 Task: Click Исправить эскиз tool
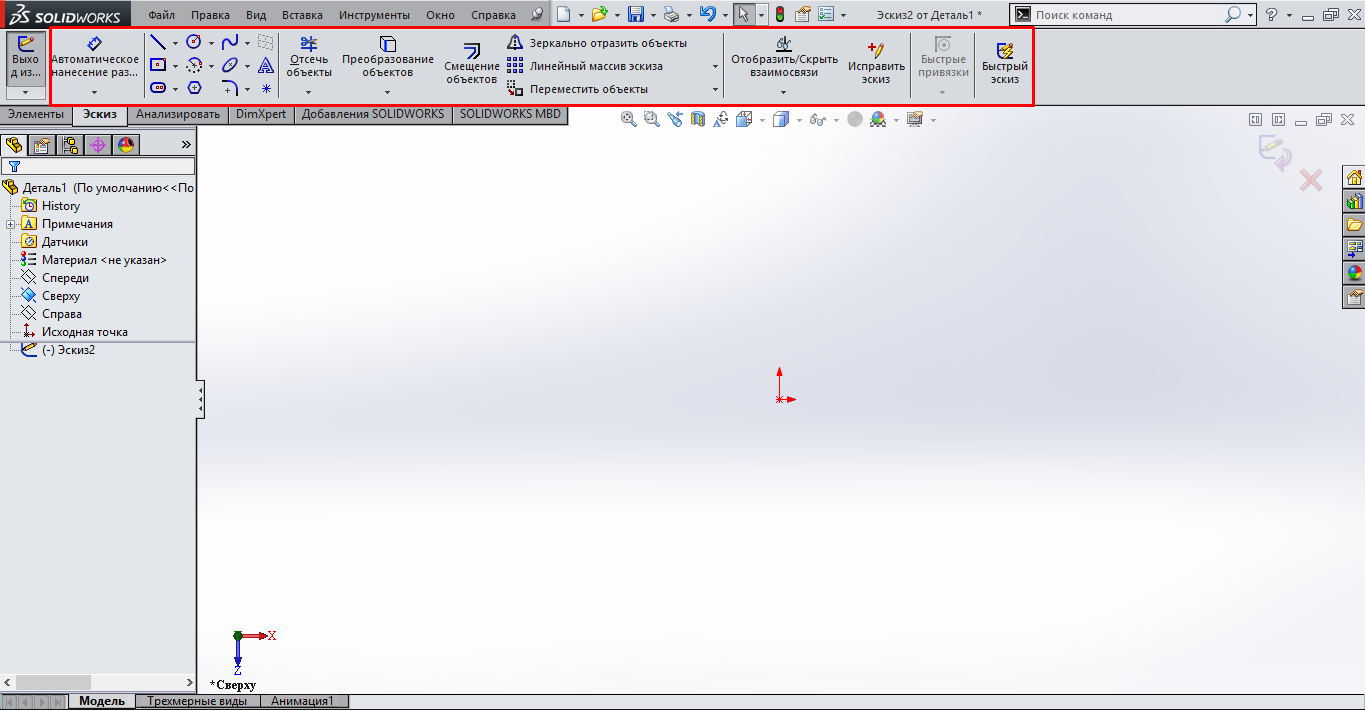pos(876,62)
